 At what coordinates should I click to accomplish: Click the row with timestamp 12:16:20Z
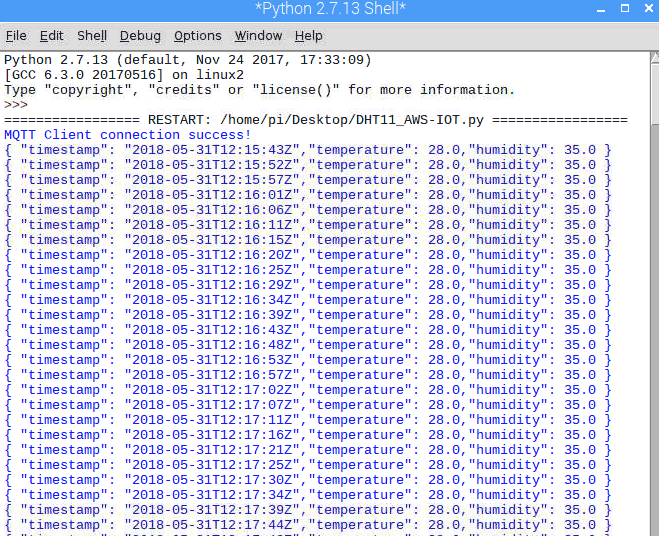click(308, 255)
